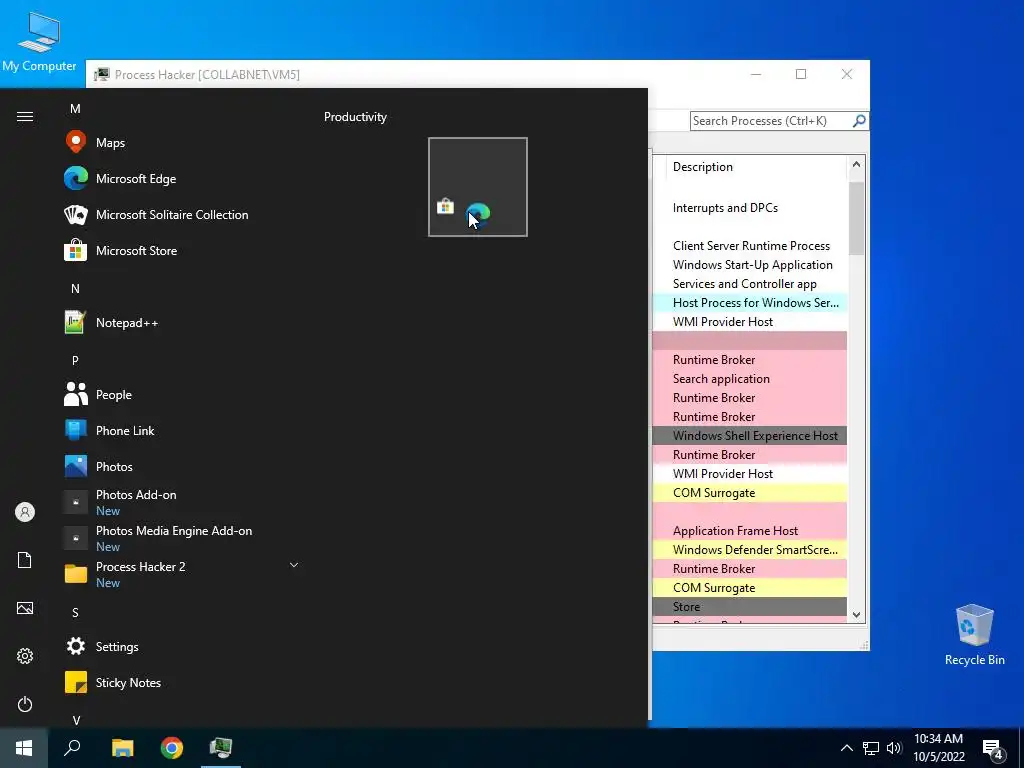Click the search magnifier in Process Hacker
This screenshot has width=1024, height=768.
click(859, 121)
